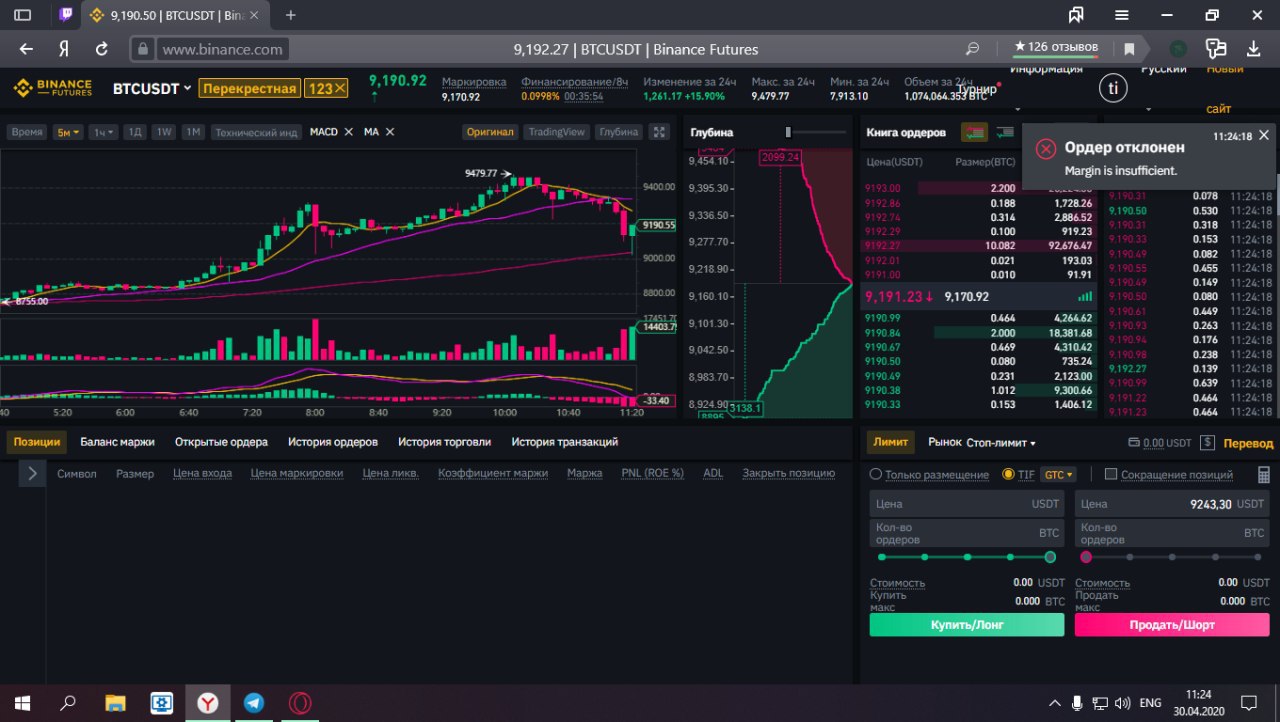Open the calculator icon
The height and width of the screenshot is (722, 1280).
pos(1264,475)
